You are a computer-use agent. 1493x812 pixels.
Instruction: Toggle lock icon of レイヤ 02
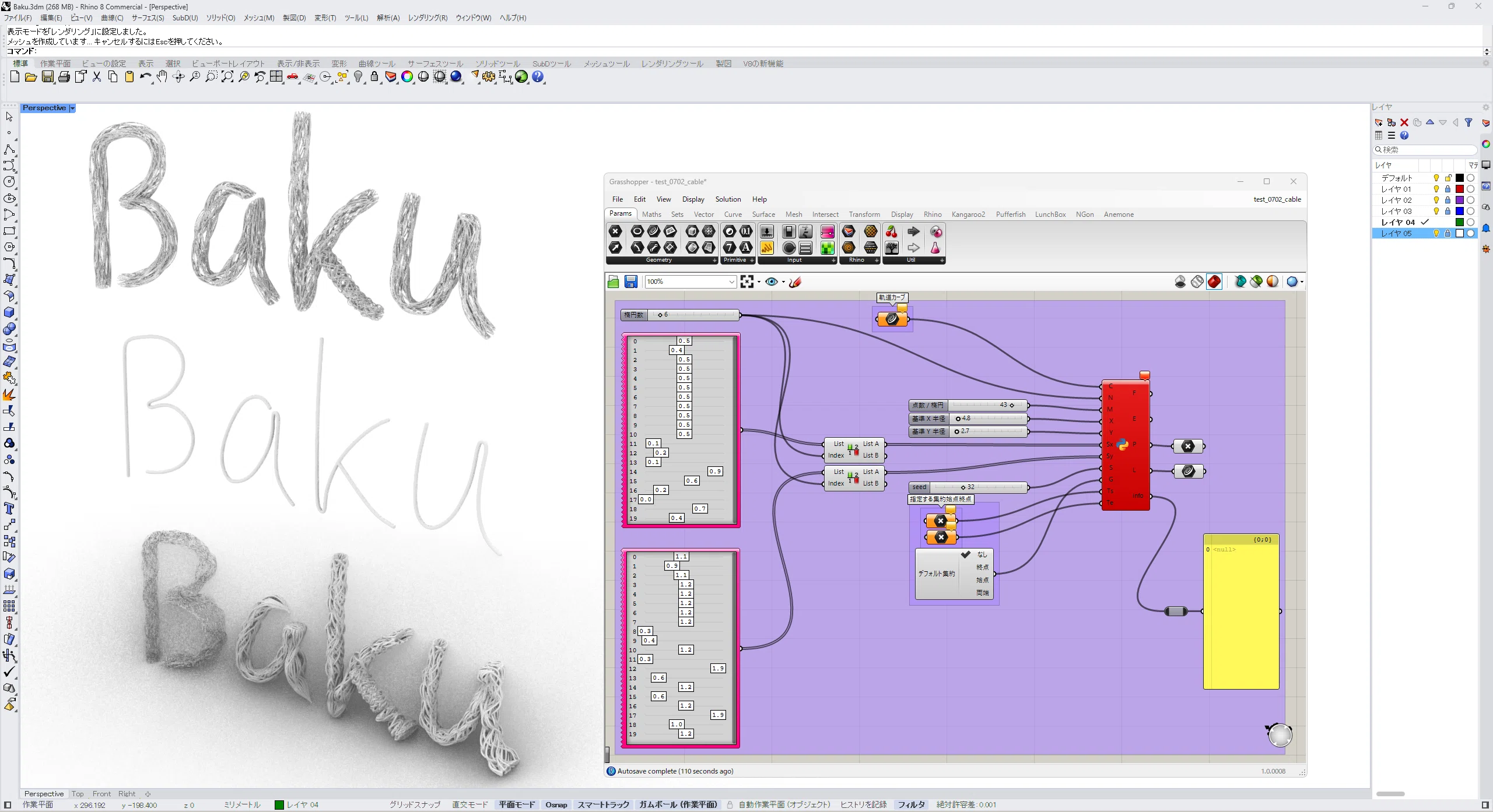[1448, 200]
